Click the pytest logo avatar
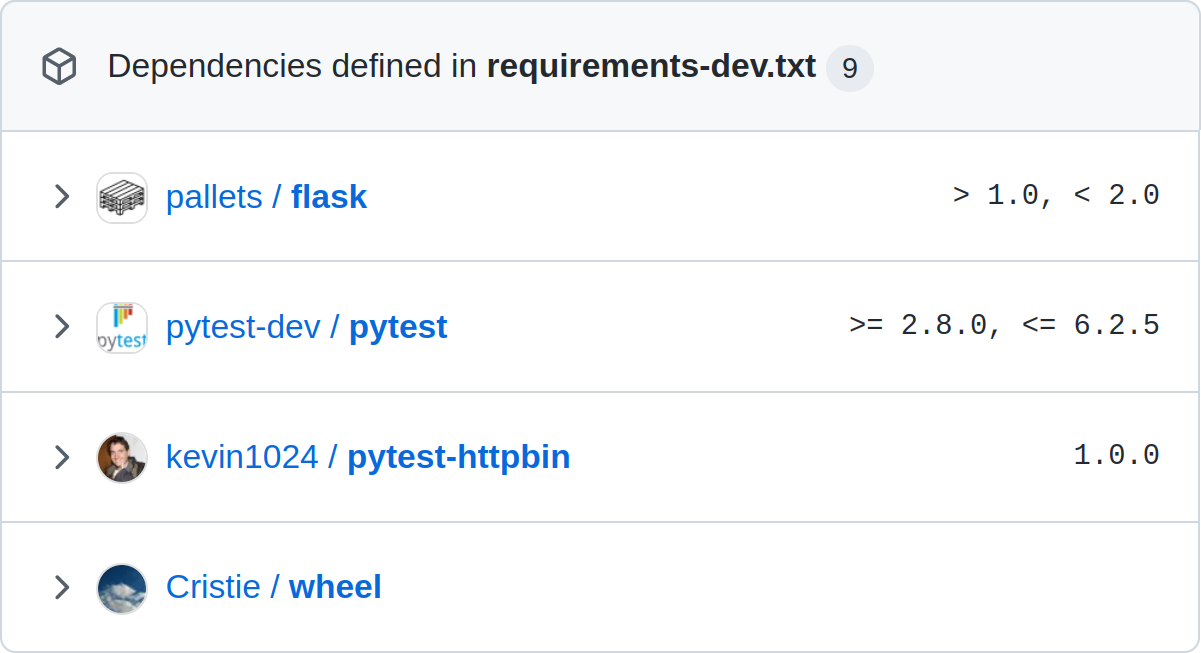This screenshot has height=653, width=1201. point(122,327)
